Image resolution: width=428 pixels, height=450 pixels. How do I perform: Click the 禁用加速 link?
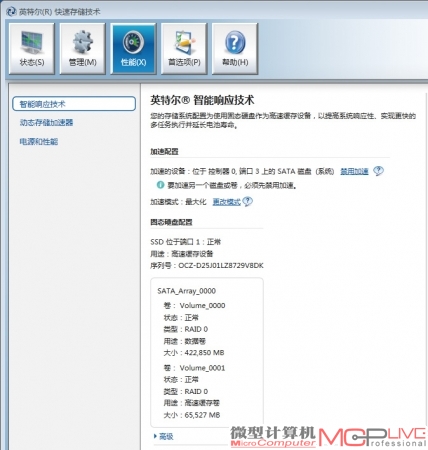tap(354, 171)
